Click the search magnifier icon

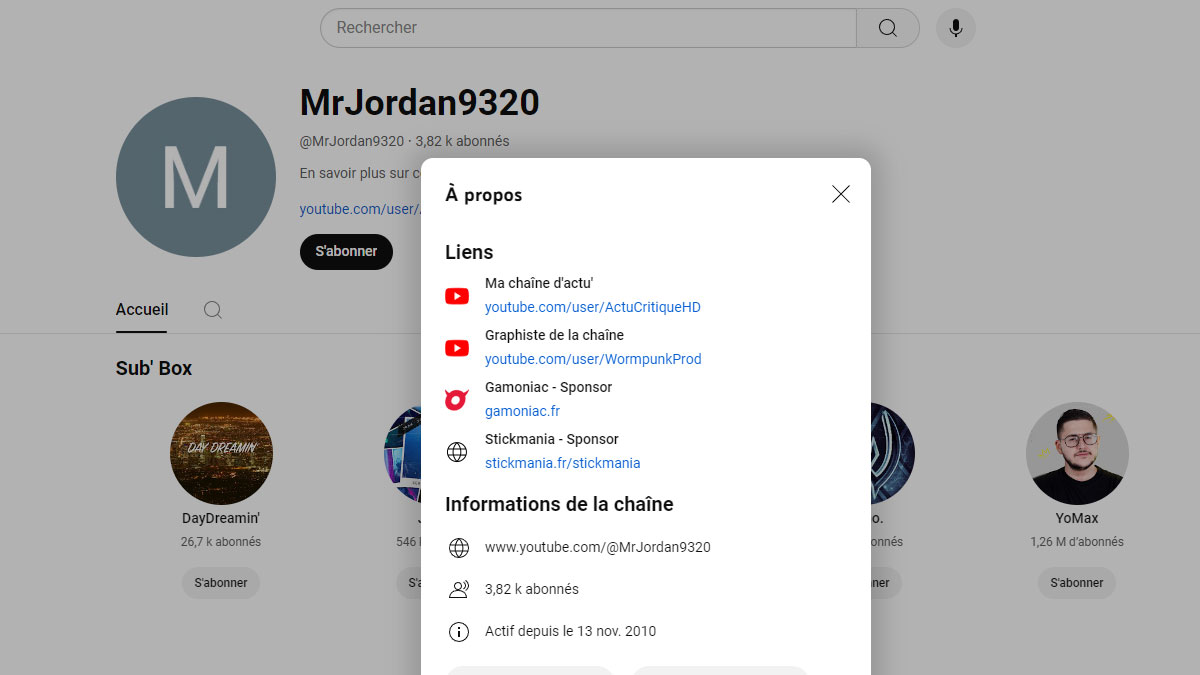pos(887,28)
